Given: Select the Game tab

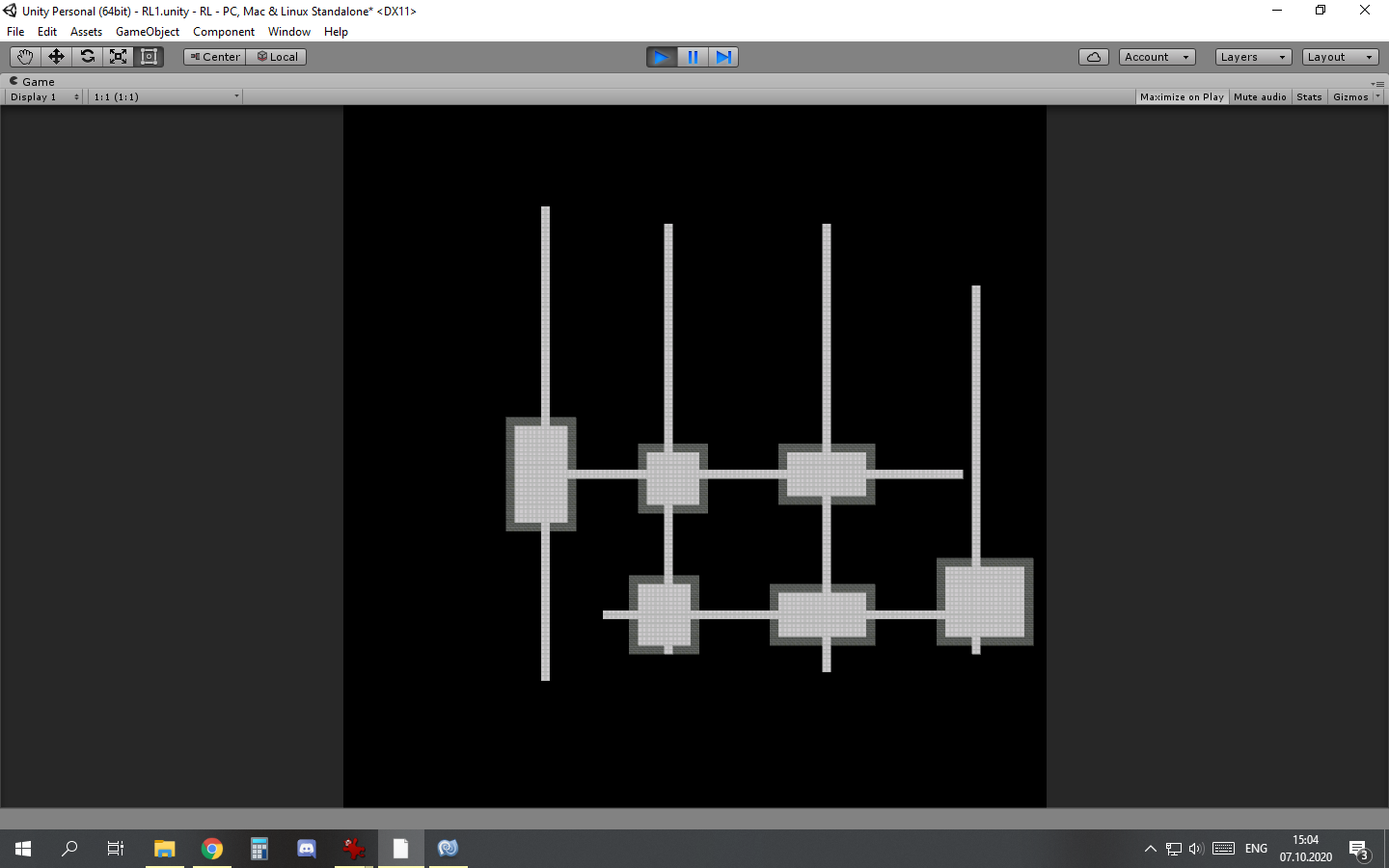Looking at the screenshot, I should pos(32,82).
